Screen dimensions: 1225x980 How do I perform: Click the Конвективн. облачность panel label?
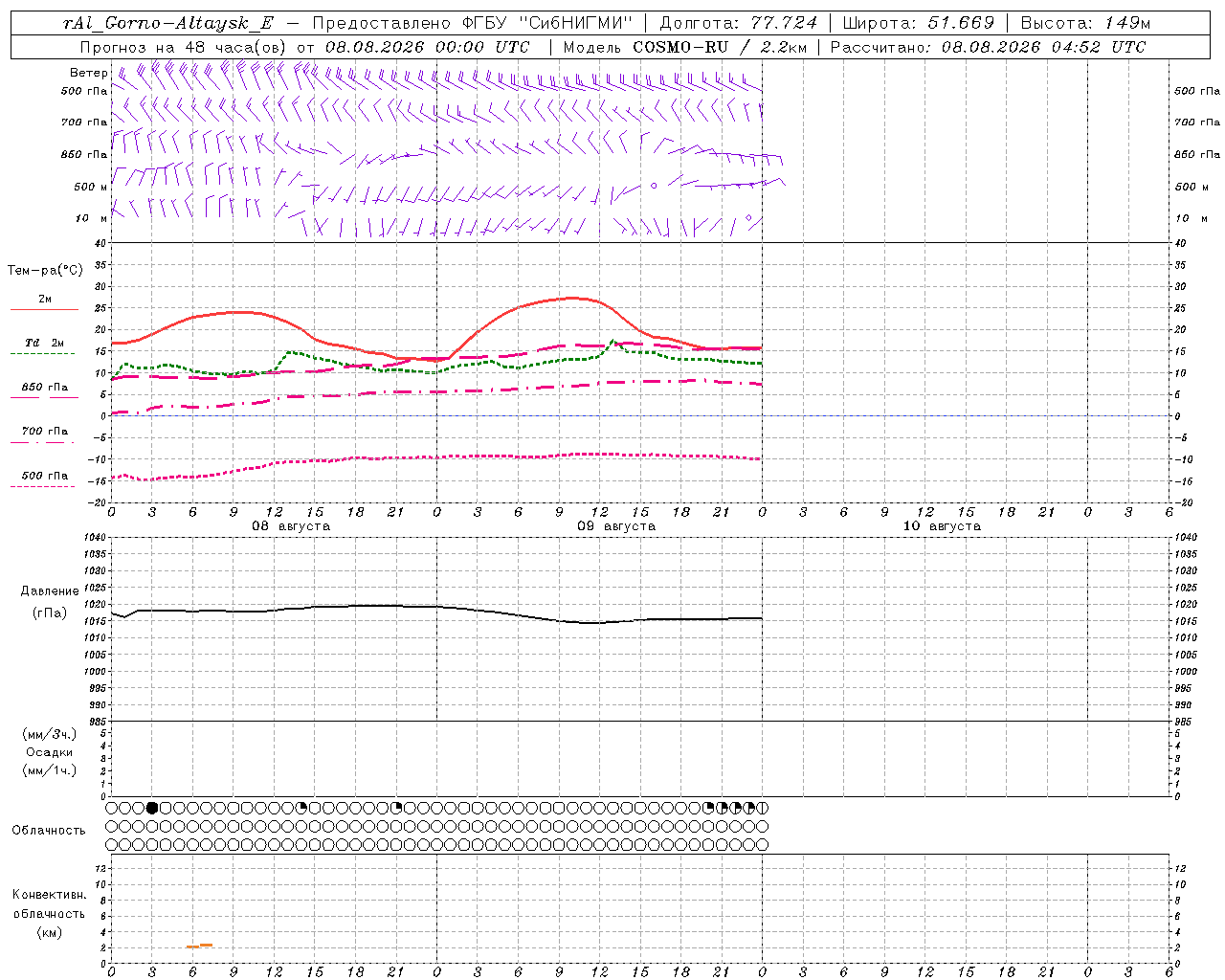[49, 913]
